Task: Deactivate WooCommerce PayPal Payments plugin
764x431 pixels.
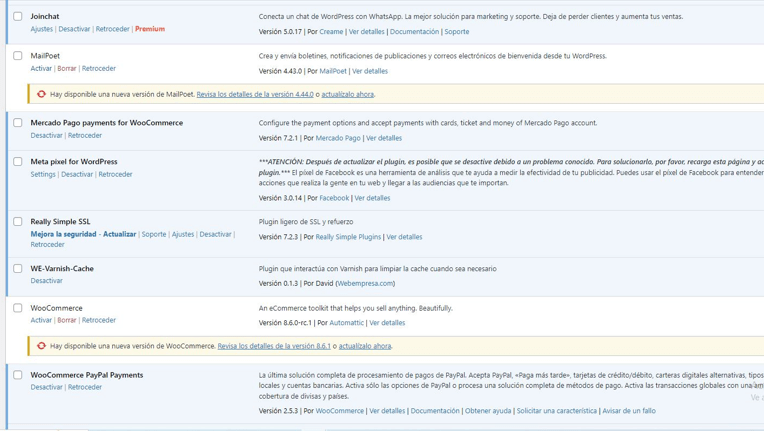Action: click(46, 387)
